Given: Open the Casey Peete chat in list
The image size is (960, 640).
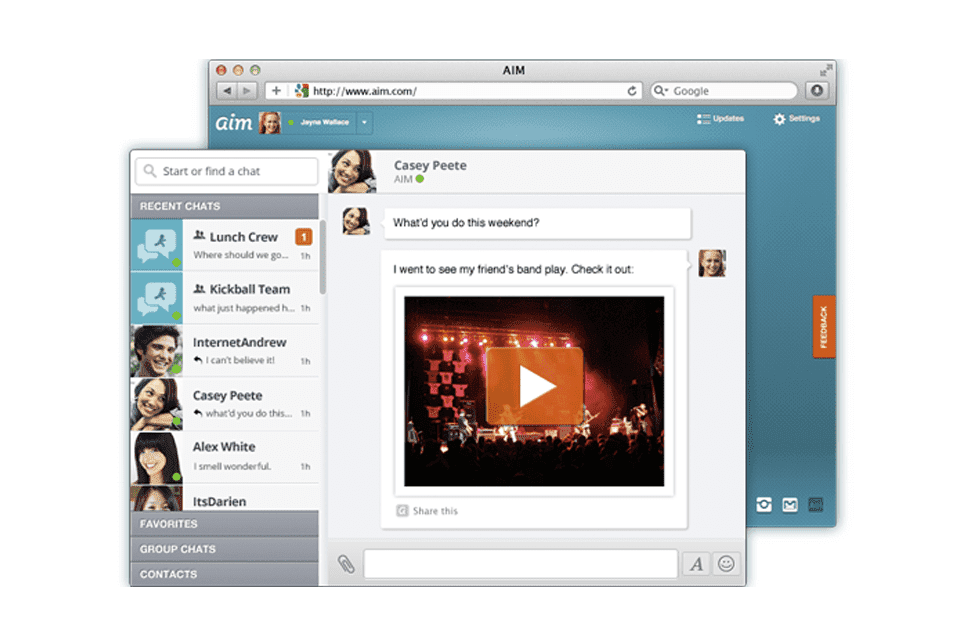Looking at the screenshot, I should pyautogui.click(x=224, y=404).
